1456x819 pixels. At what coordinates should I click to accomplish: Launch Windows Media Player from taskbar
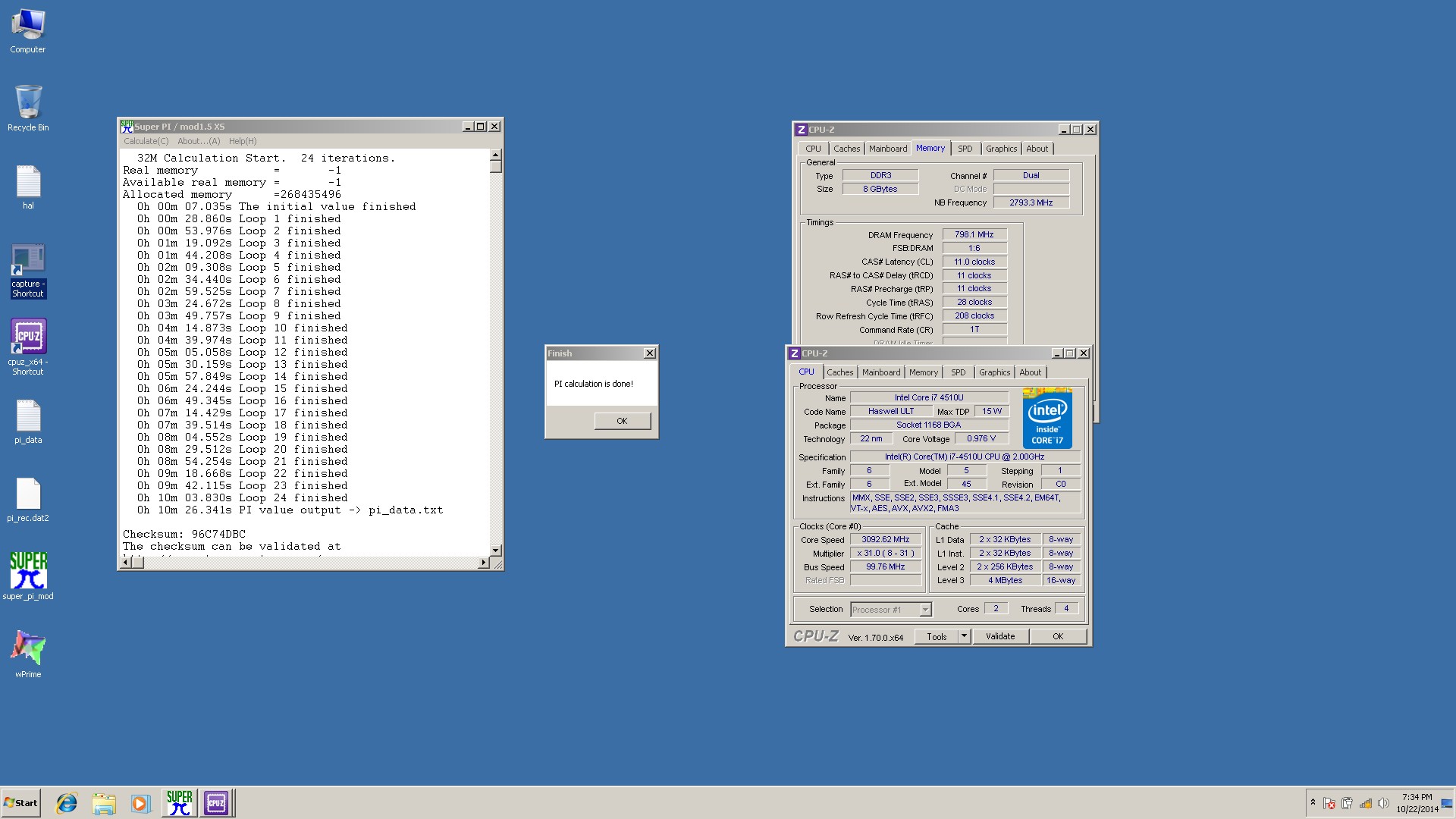click(x=140, y=803)
